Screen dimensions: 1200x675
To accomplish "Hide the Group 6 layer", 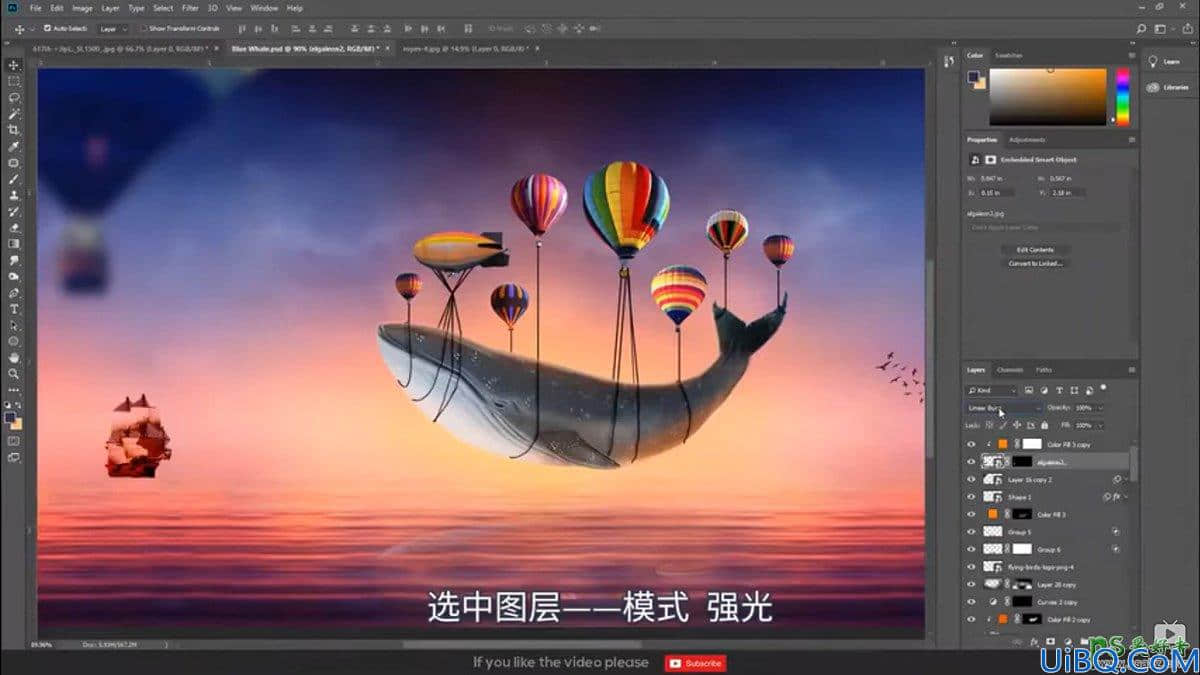I will click(971, 549).
